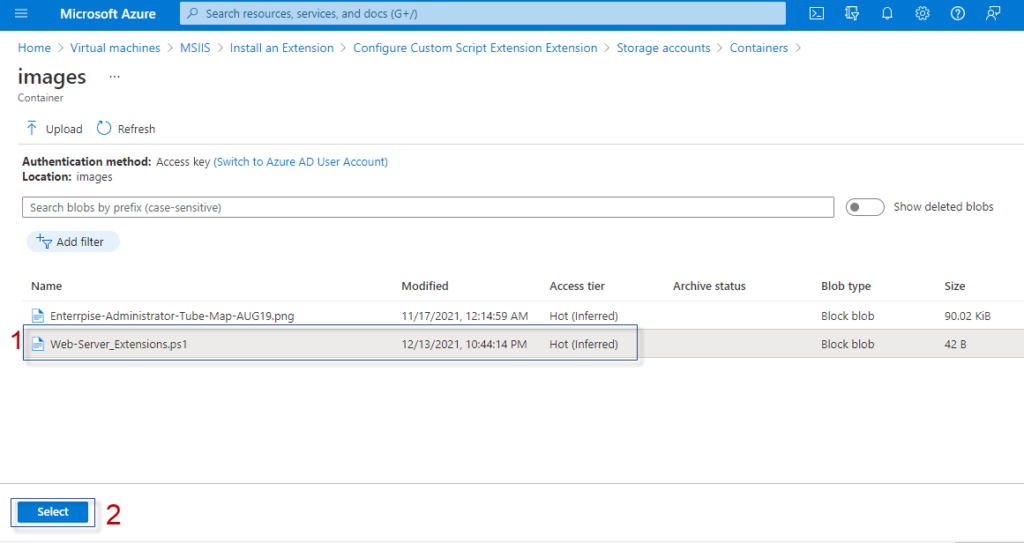
Task: Open the Feedback icon in the header
Action: 993,13
